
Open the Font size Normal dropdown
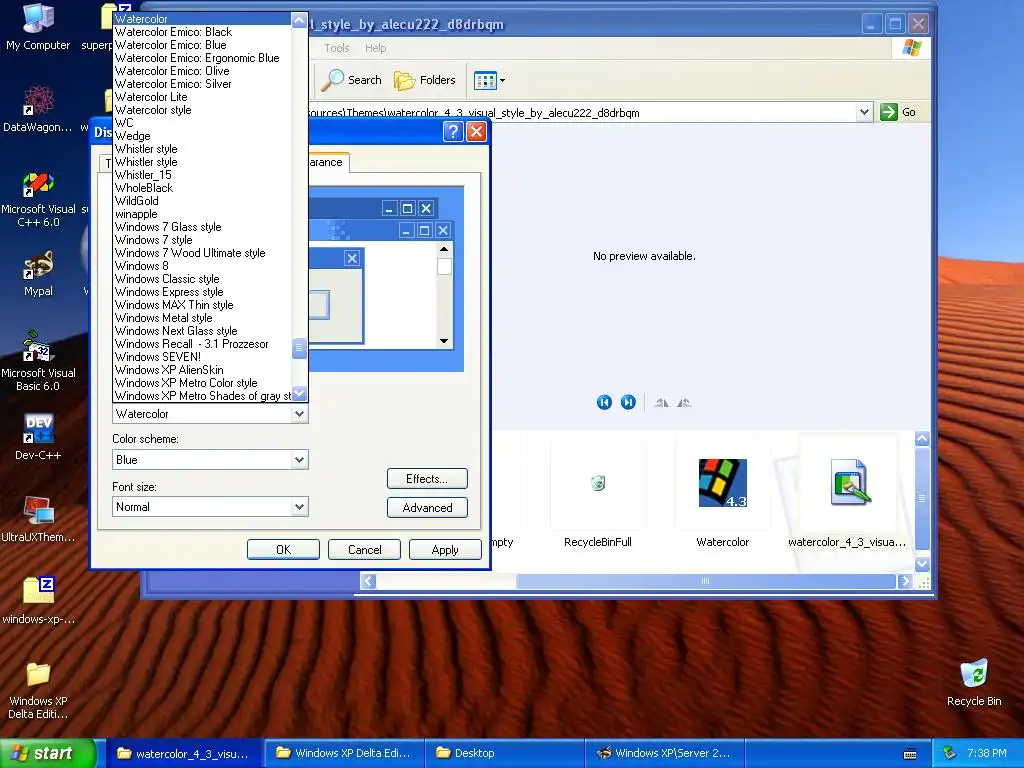pyautogui.click(x=210, y=507)
